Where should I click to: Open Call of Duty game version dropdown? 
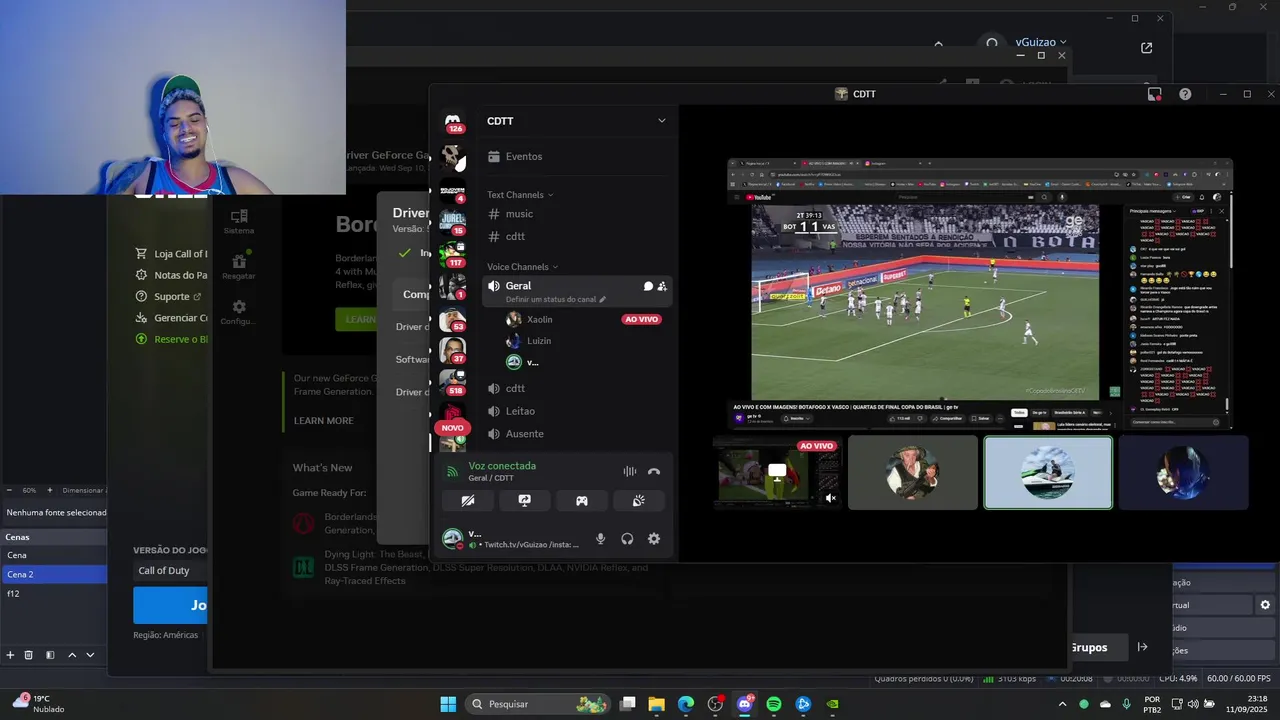[x=170, y=571]
